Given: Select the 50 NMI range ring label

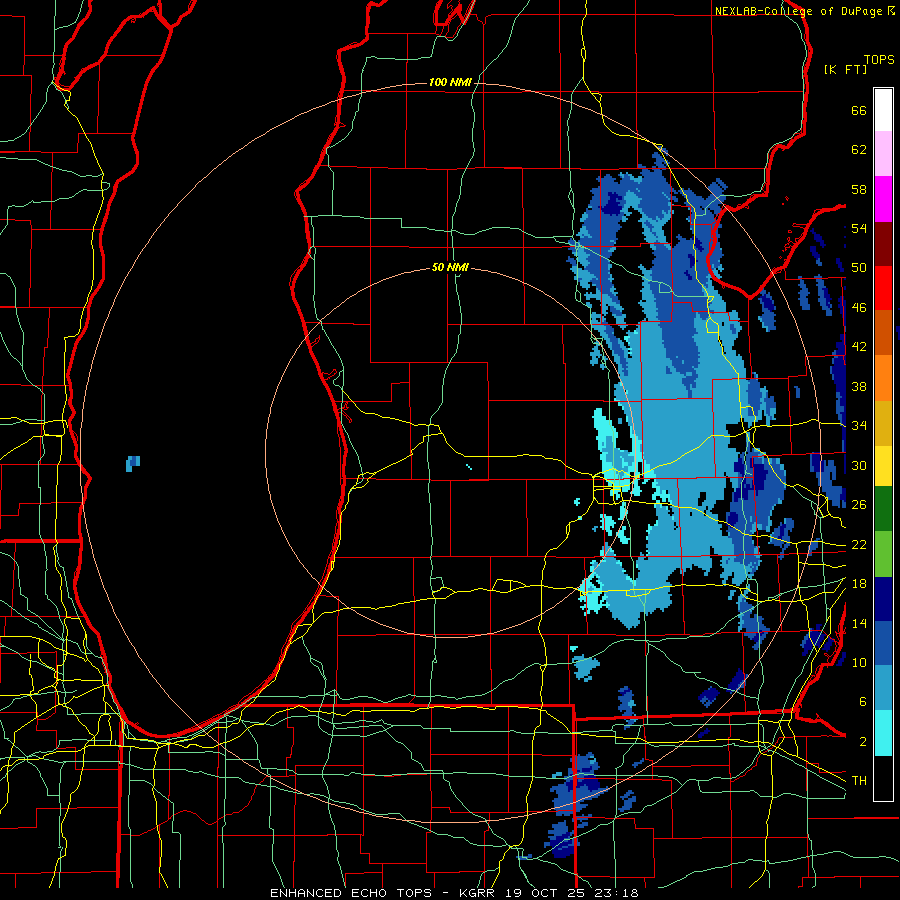Looking at the screenshot, I should pos(450,267).
